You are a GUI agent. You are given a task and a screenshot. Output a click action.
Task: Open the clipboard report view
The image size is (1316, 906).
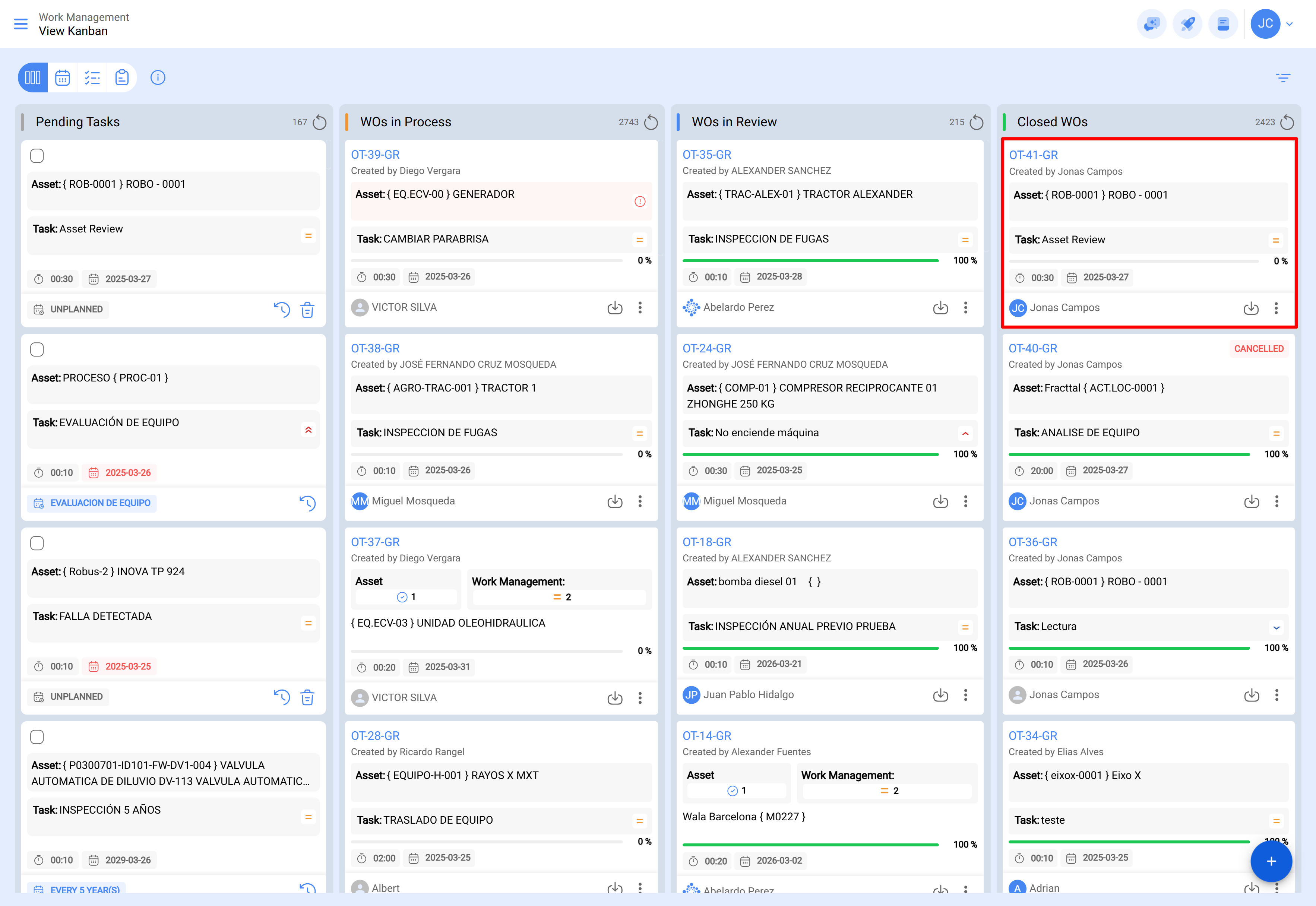(x=122, y=78)
